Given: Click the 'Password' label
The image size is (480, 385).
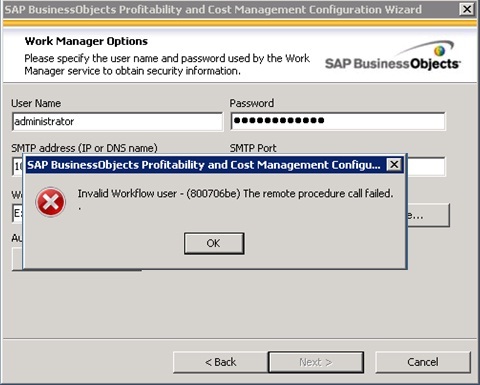Looking at the screenshot, I should pyautogui.click(x=252, y=103).
